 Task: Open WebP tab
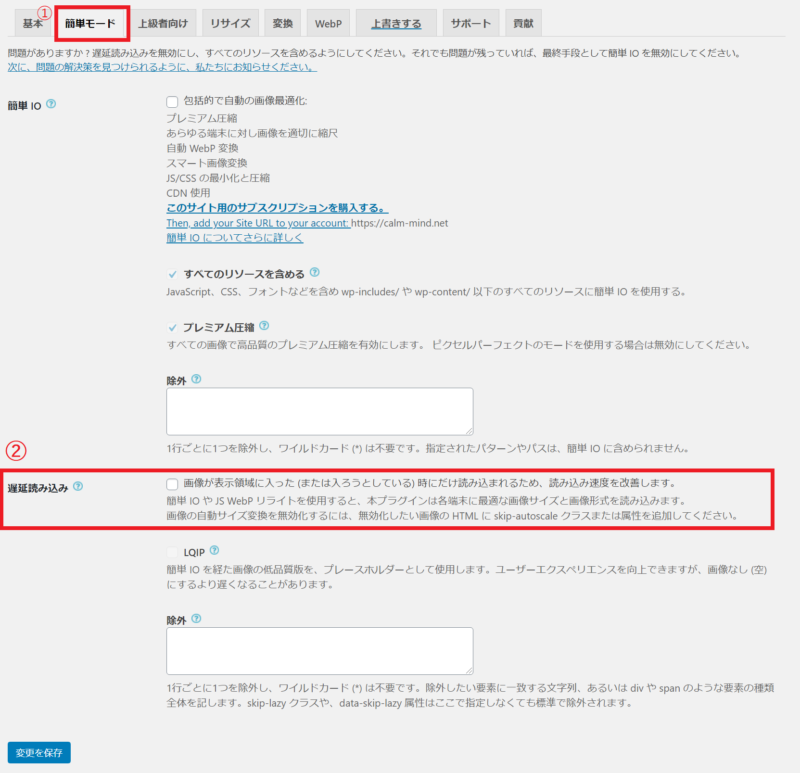328,23
